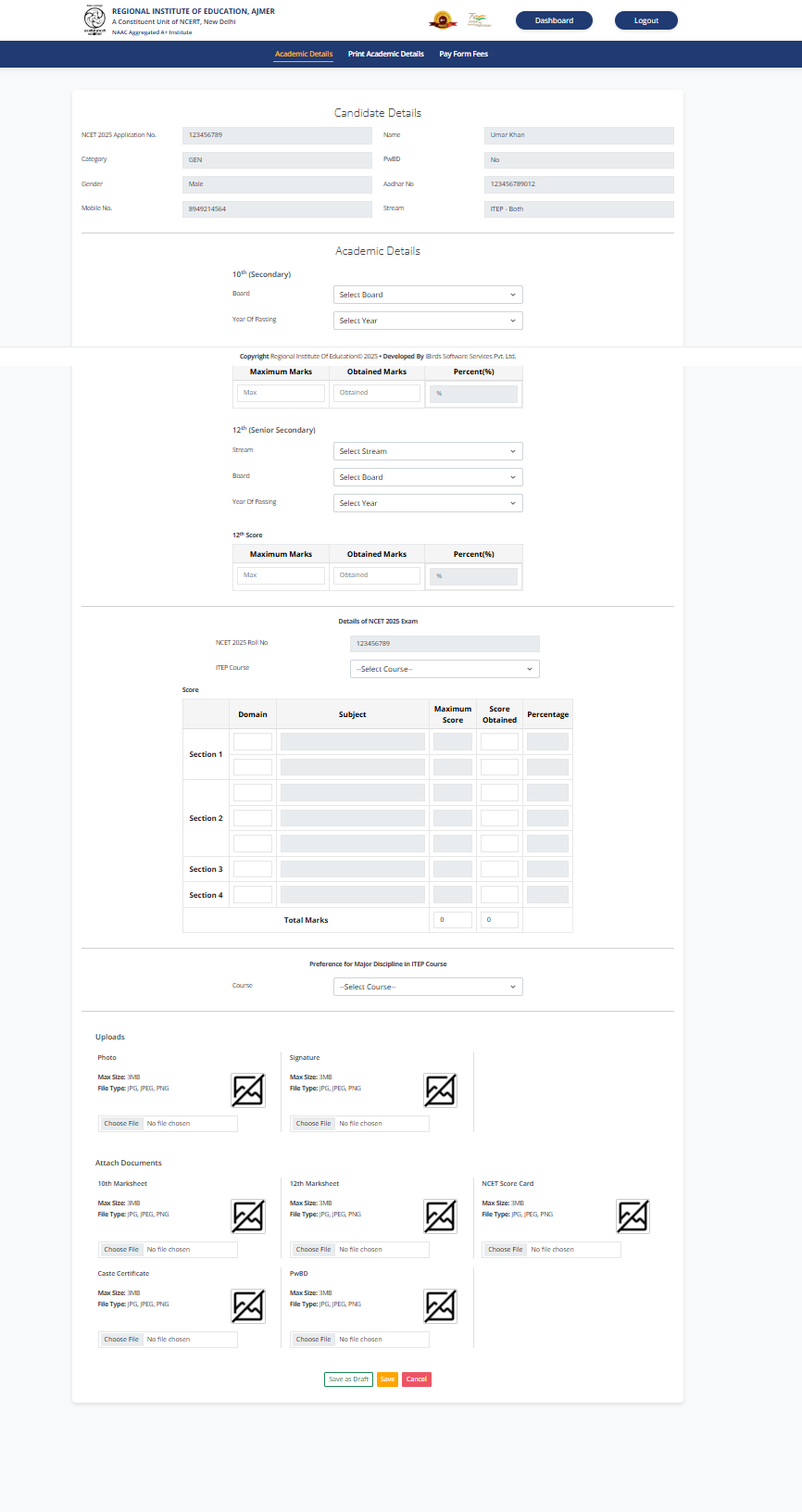The width and height of the screenshot is (802, 1512).
Task: Open the 10th Secondary Select Board dropdown
Action: click(428, 295)
